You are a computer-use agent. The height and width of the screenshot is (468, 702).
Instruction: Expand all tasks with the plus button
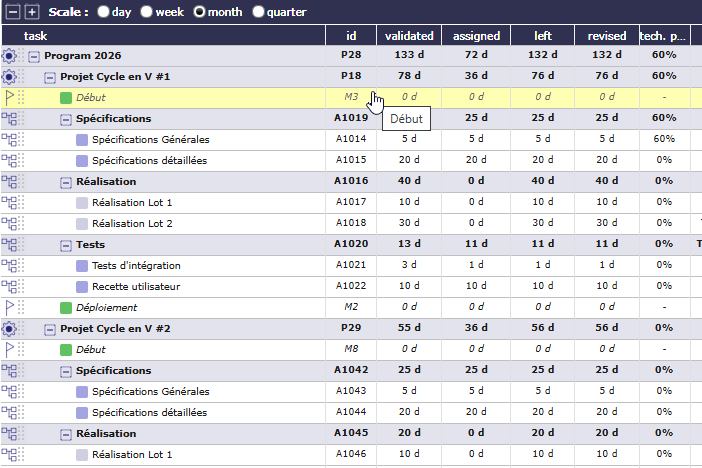(x=31, y=12)
